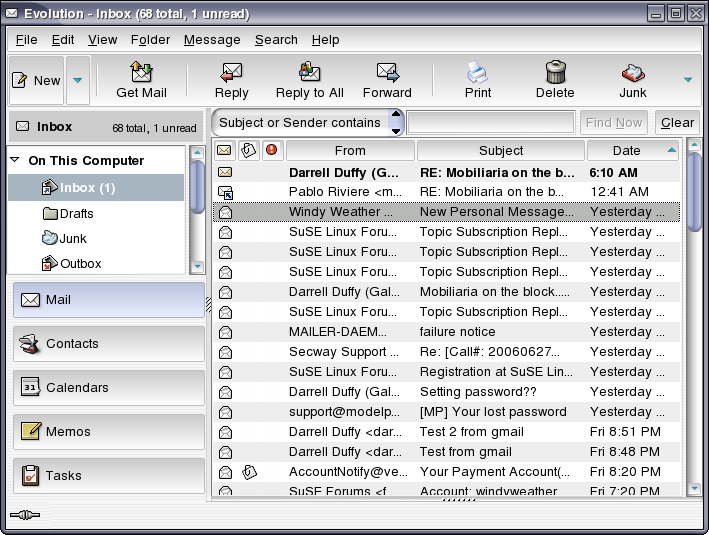Open the Message menu
709x535 pixels.
point(212,40)
